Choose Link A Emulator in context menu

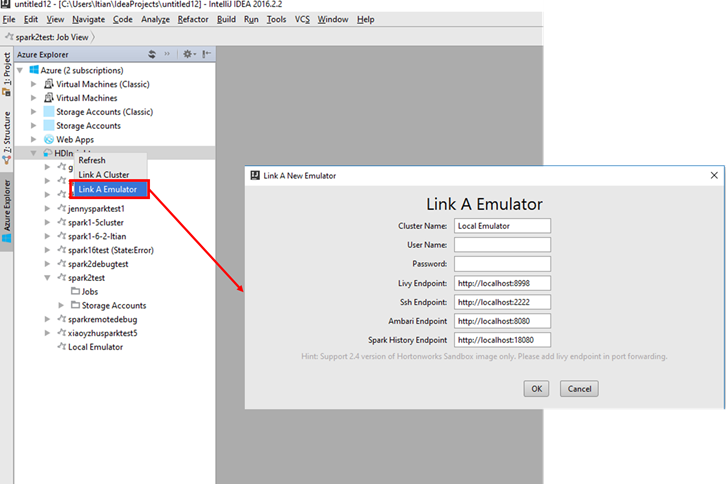point(111,189)
